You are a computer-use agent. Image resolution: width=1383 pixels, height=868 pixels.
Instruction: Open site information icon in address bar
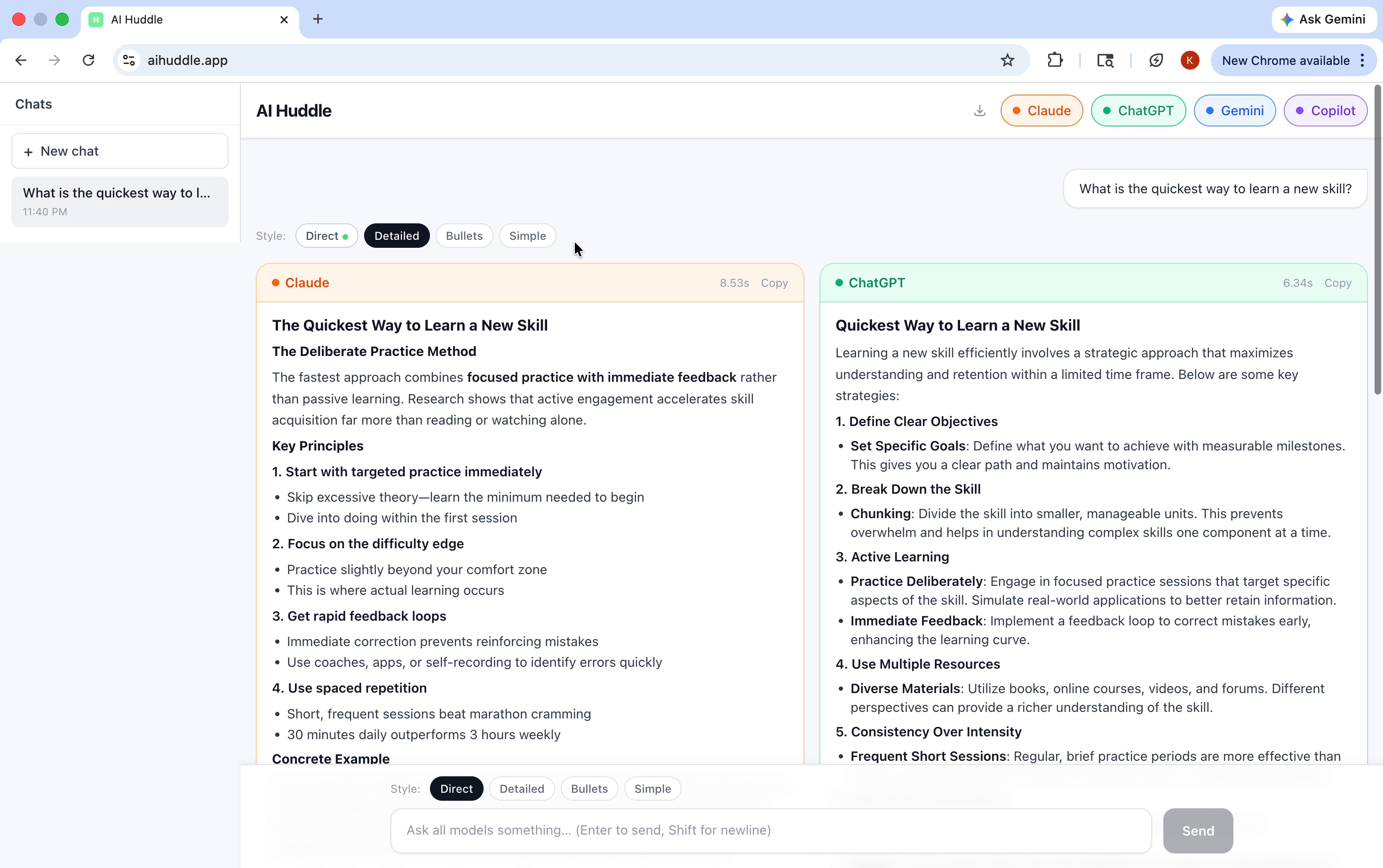click(129, 60)
